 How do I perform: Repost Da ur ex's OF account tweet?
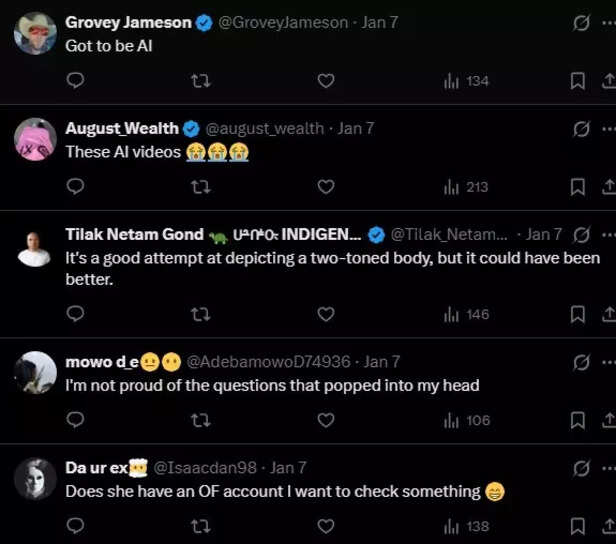point(200,526)
